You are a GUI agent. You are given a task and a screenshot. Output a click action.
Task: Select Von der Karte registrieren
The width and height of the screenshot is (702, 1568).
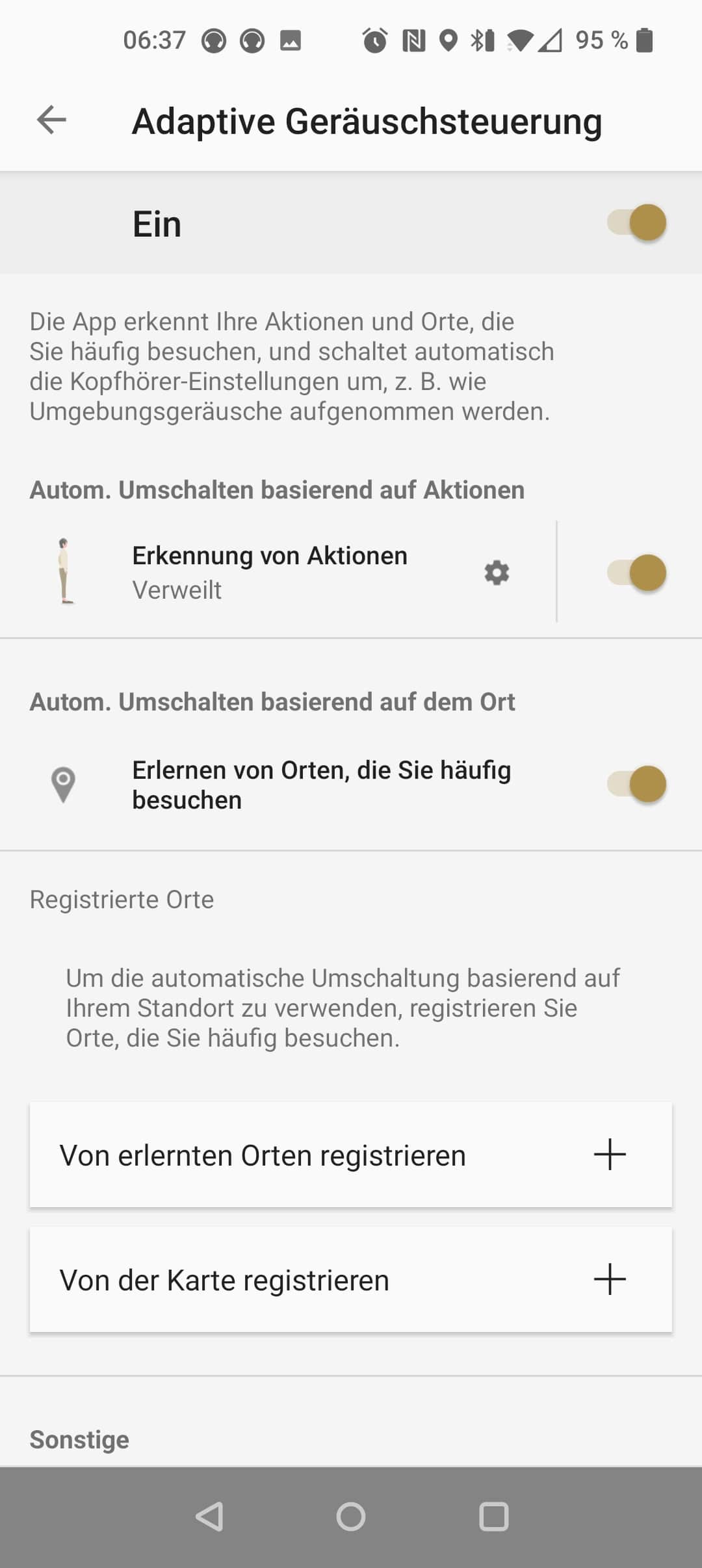click(x=225, y=1280)
